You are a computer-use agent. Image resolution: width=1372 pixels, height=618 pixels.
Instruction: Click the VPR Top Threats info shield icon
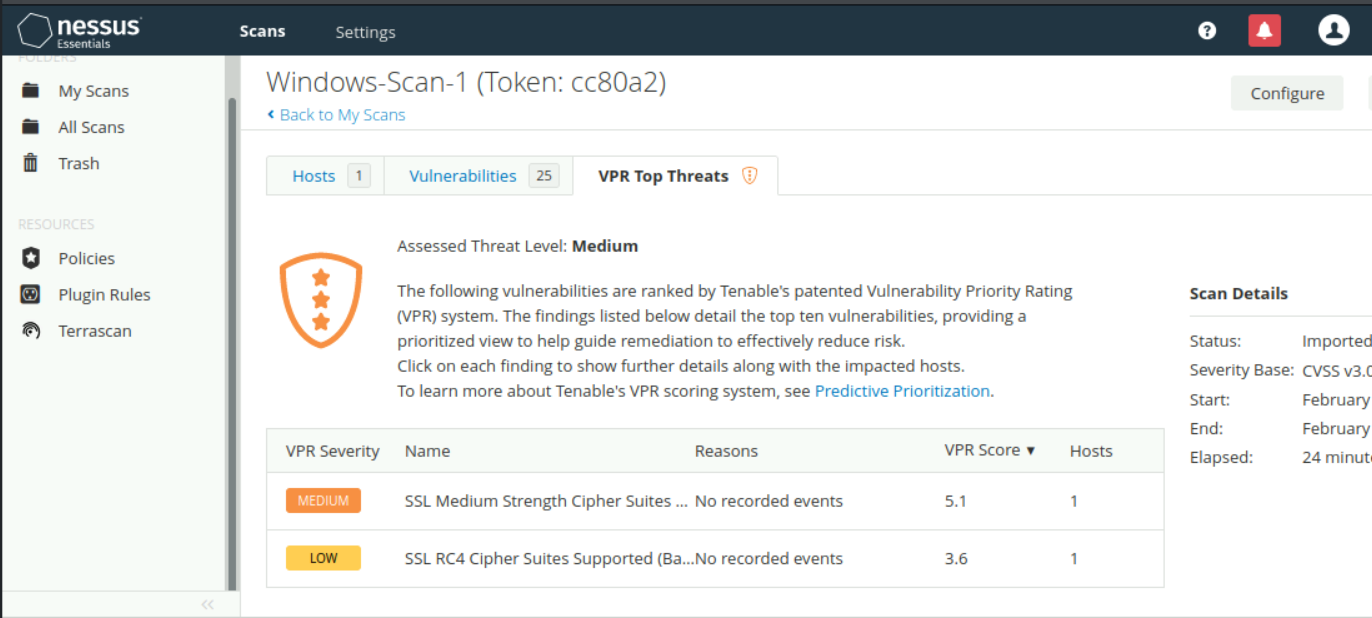point(750,176)
